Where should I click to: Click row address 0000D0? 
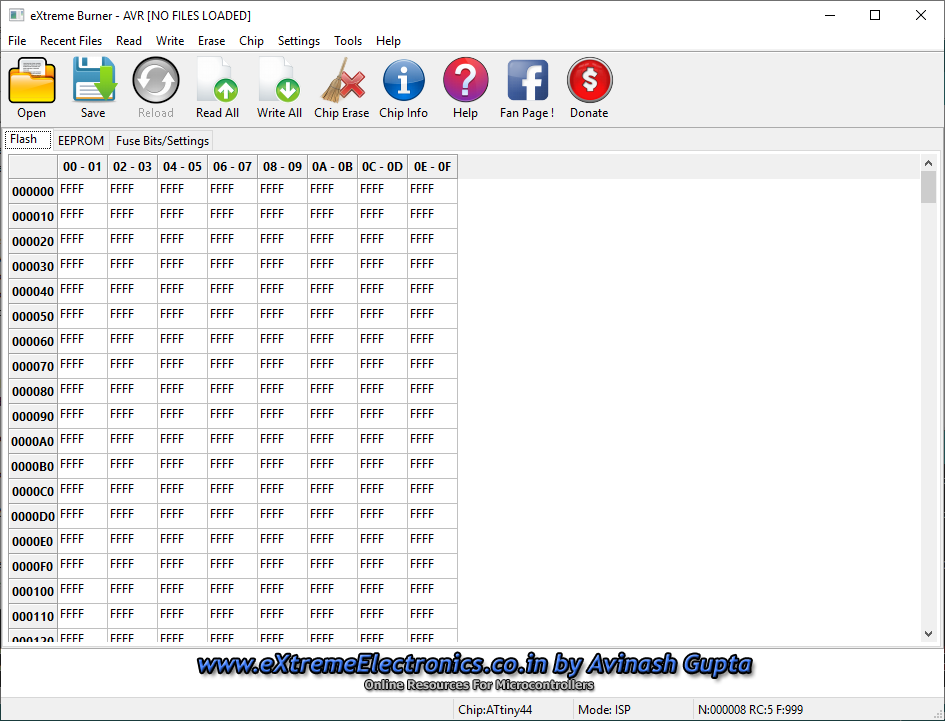[33, 517]
